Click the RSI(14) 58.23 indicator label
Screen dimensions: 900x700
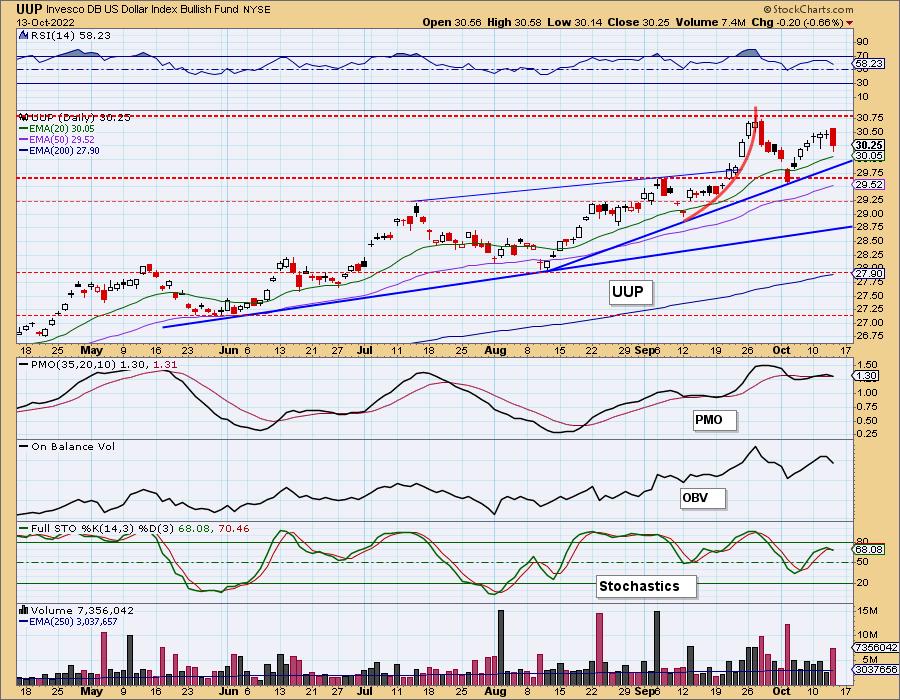(70, 35)
